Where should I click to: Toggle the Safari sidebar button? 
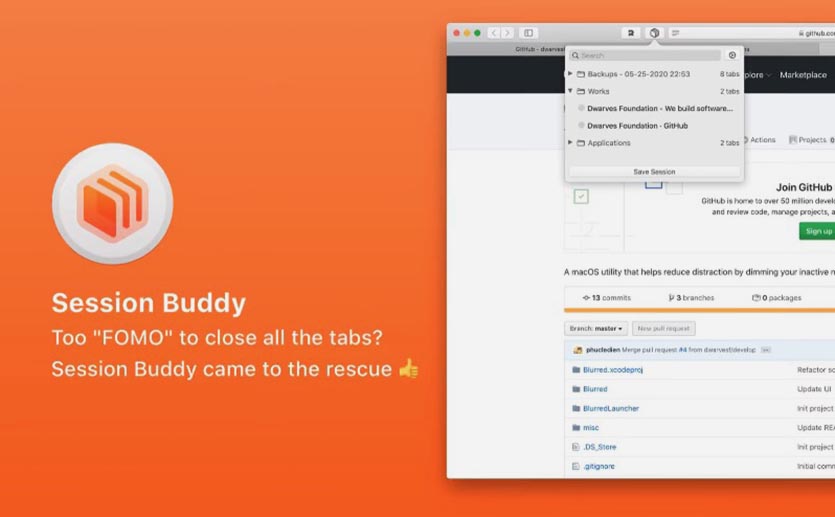tap(528, 33)
